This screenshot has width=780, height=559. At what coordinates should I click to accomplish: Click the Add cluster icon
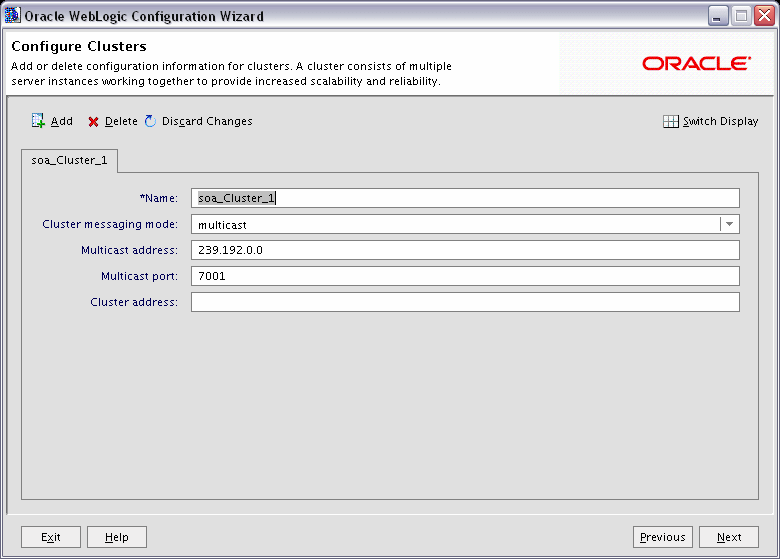38,121
